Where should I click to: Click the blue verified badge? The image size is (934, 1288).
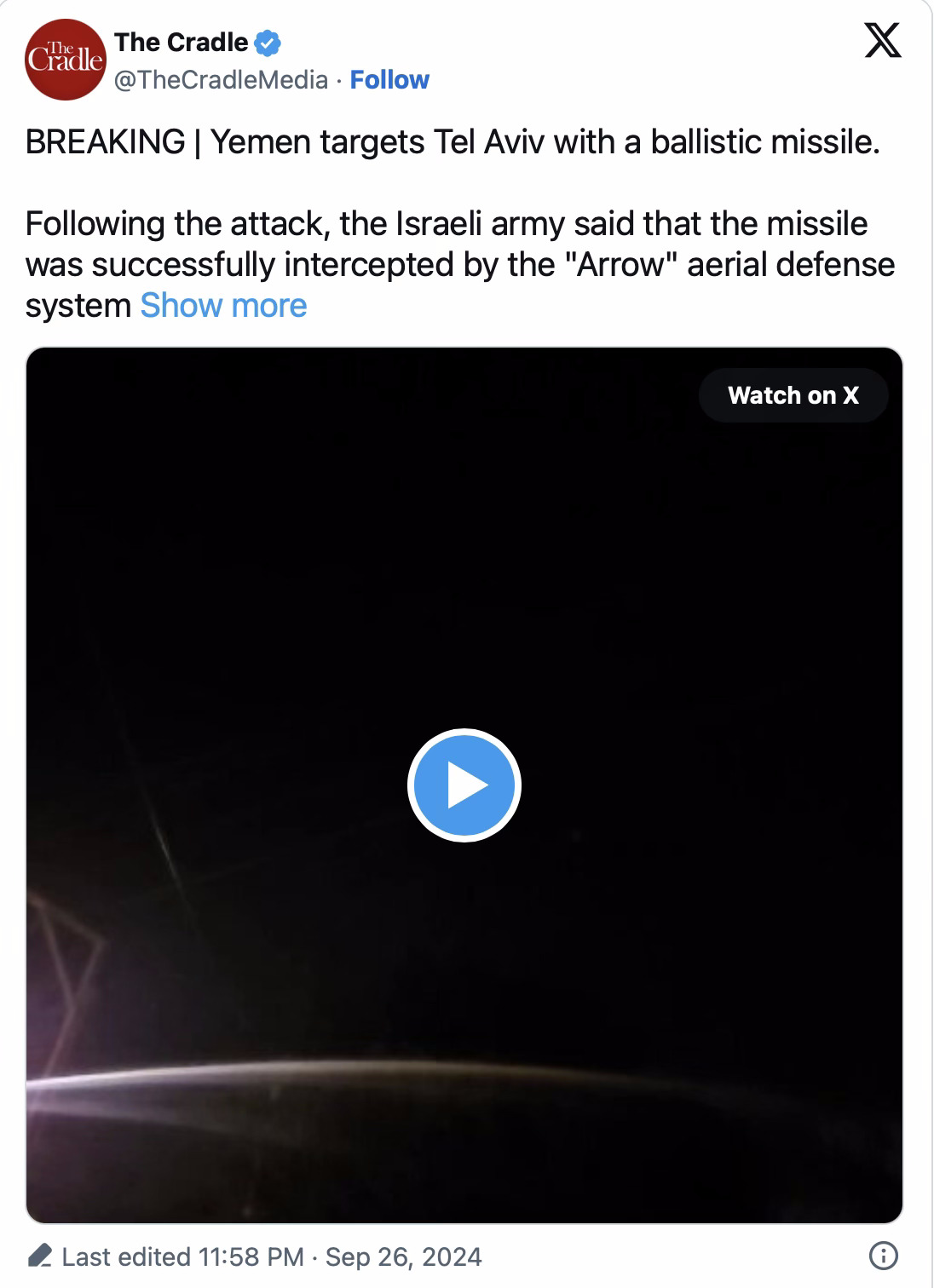268,43
